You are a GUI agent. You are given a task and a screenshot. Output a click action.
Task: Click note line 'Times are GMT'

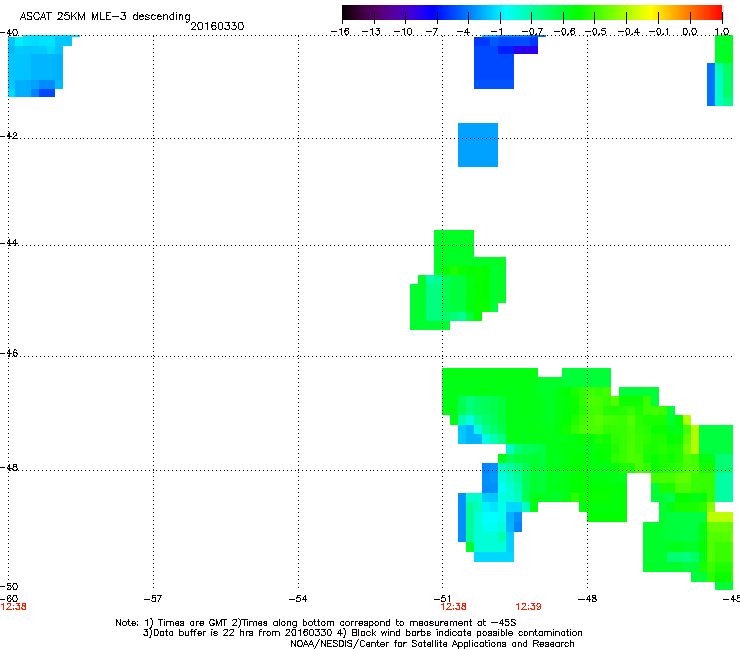(x=316, y=623)
